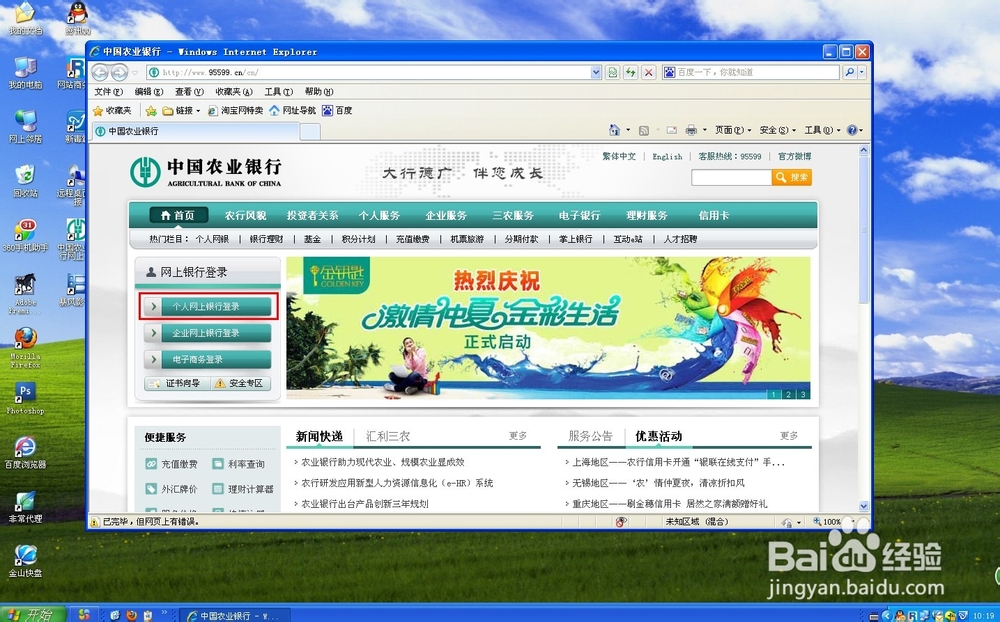The width and height of the screenshot is (1000, 622).
Task: Click the green Refresh arrows icon
Action: [x=631, y=72]
